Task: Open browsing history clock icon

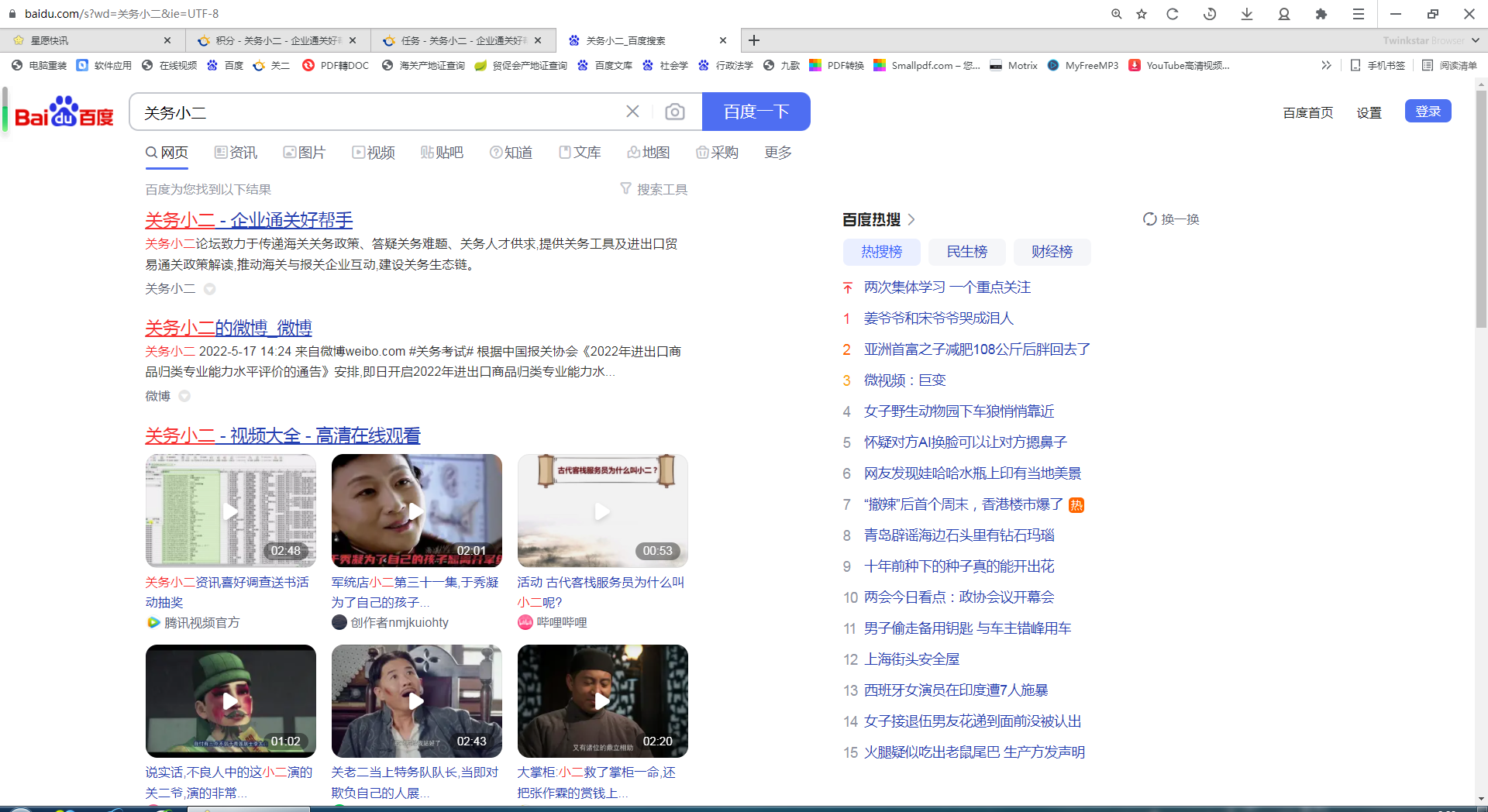Action: pyautogui.click(x=1210, y=14)
